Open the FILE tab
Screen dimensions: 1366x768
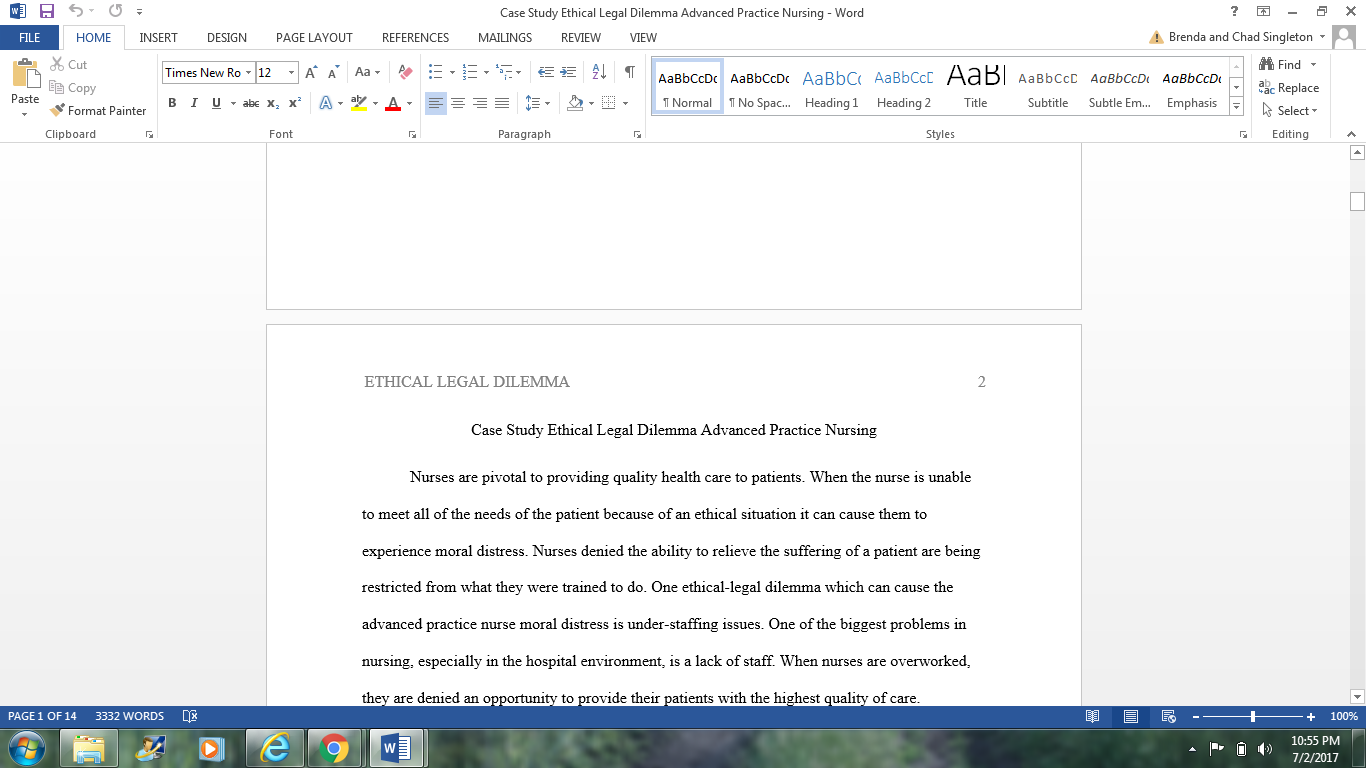[29, 37]
